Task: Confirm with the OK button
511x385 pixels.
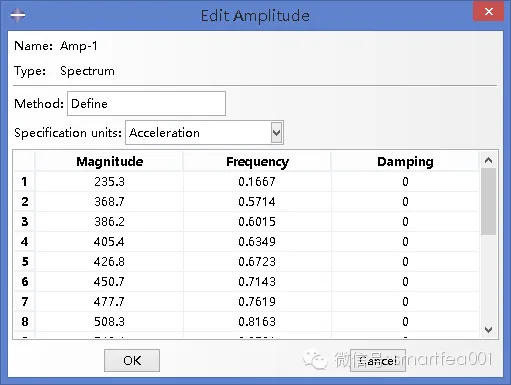Action: click(x=132, y=360)
